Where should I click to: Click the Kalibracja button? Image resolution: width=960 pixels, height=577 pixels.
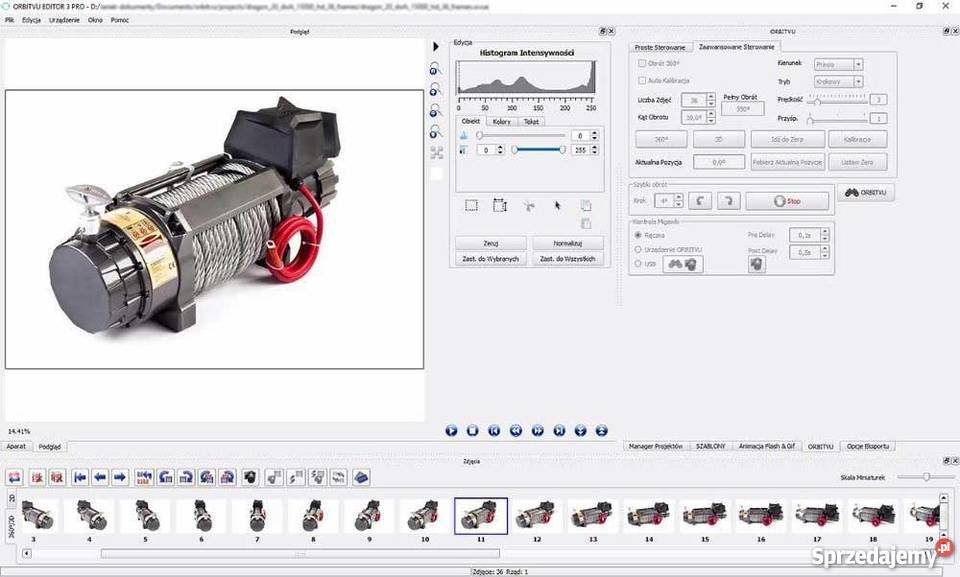[x=857, y=140]
